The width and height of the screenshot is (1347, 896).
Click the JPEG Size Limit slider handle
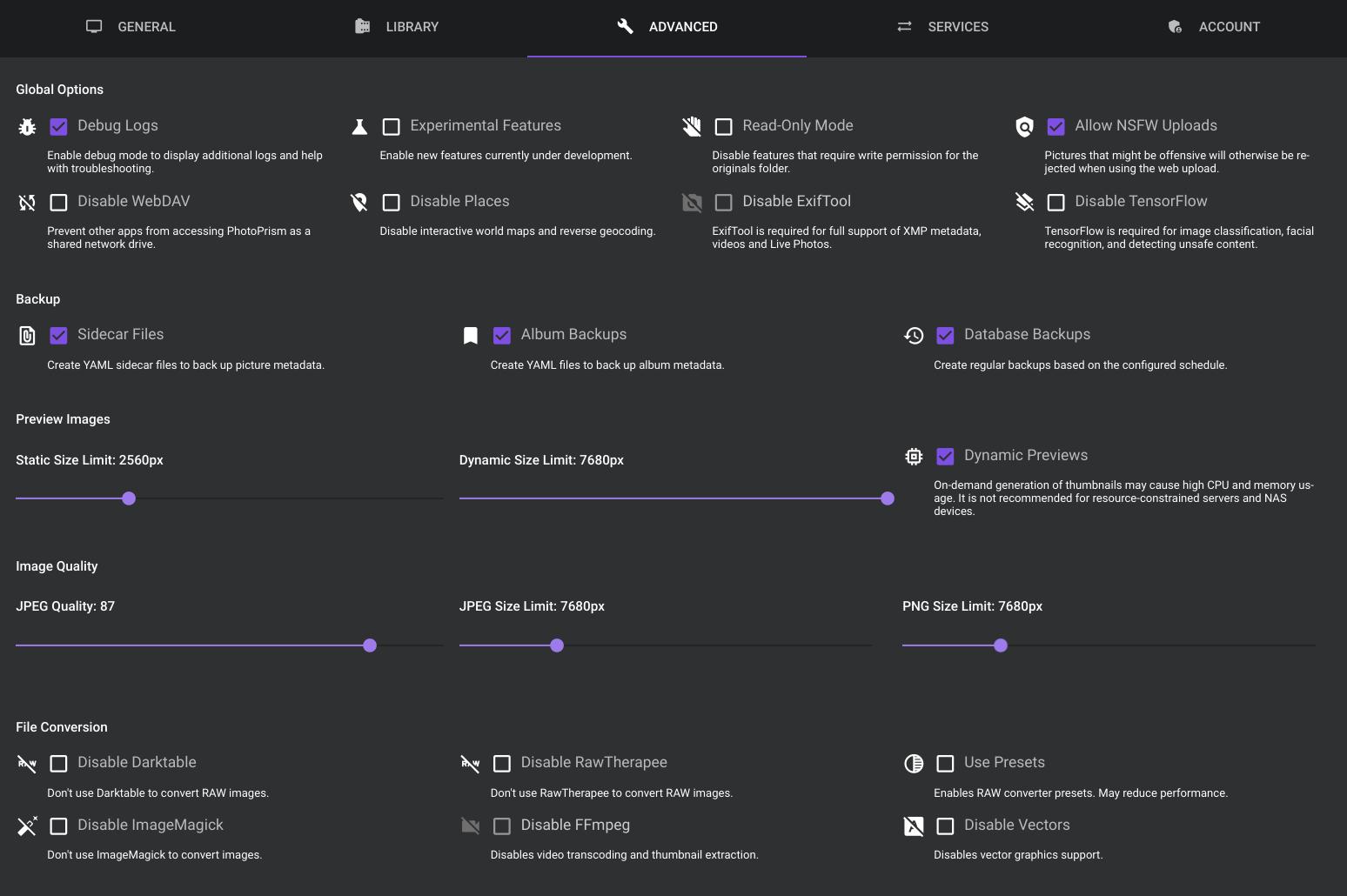pyautogui.click(x=557, y=645)
